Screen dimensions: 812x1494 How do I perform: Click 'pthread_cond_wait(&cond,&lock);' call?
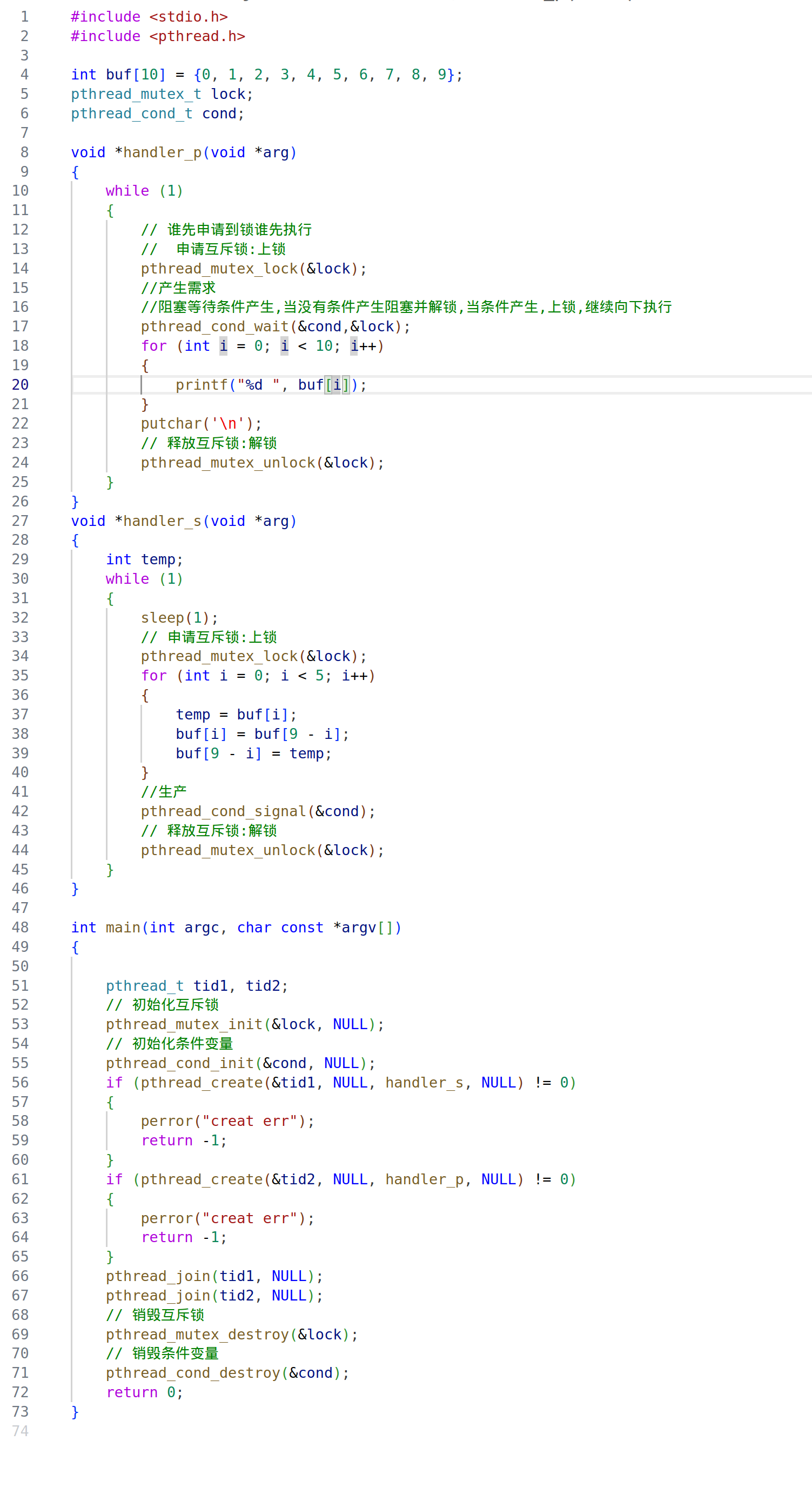(x=276, y=326)
